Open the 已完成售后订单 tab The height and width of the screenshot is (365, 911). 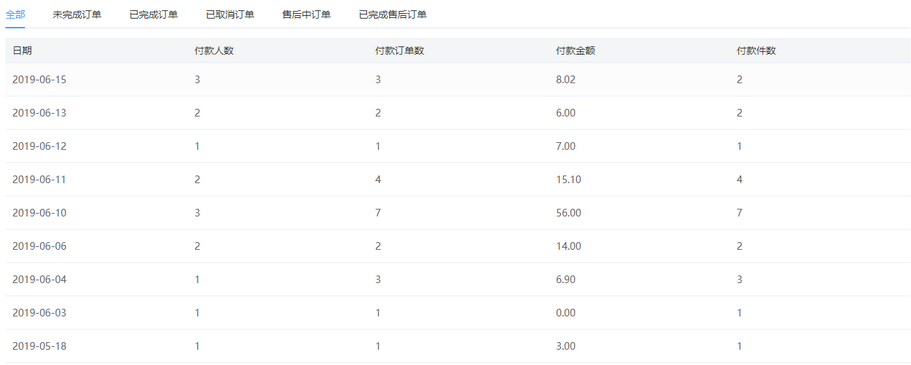coord(393,15)
